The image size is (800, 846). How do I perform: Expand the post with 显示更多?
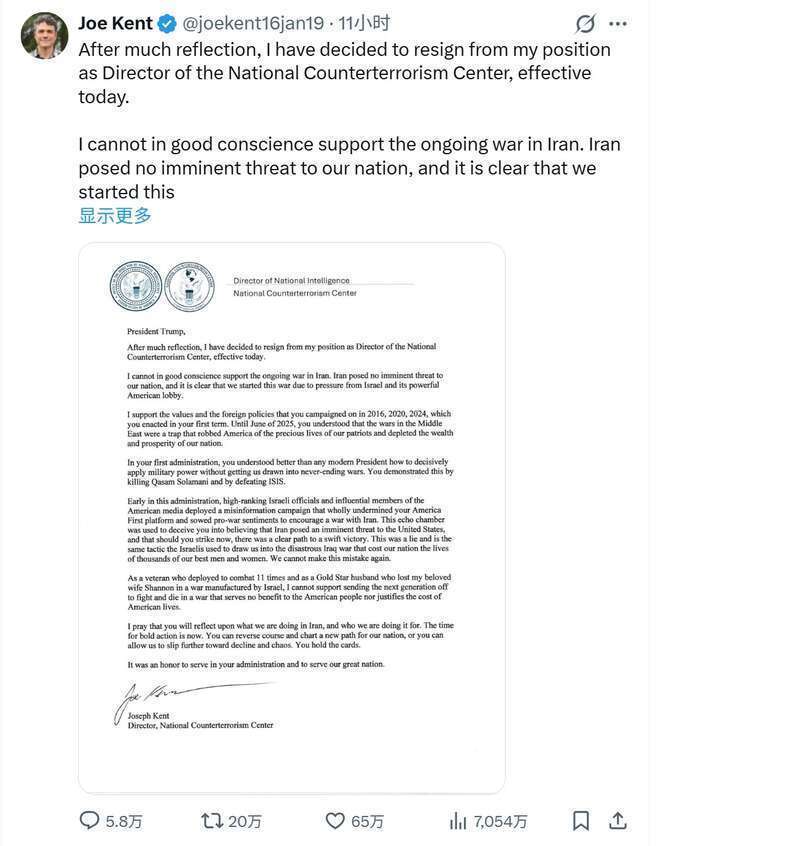coord(115,216)
